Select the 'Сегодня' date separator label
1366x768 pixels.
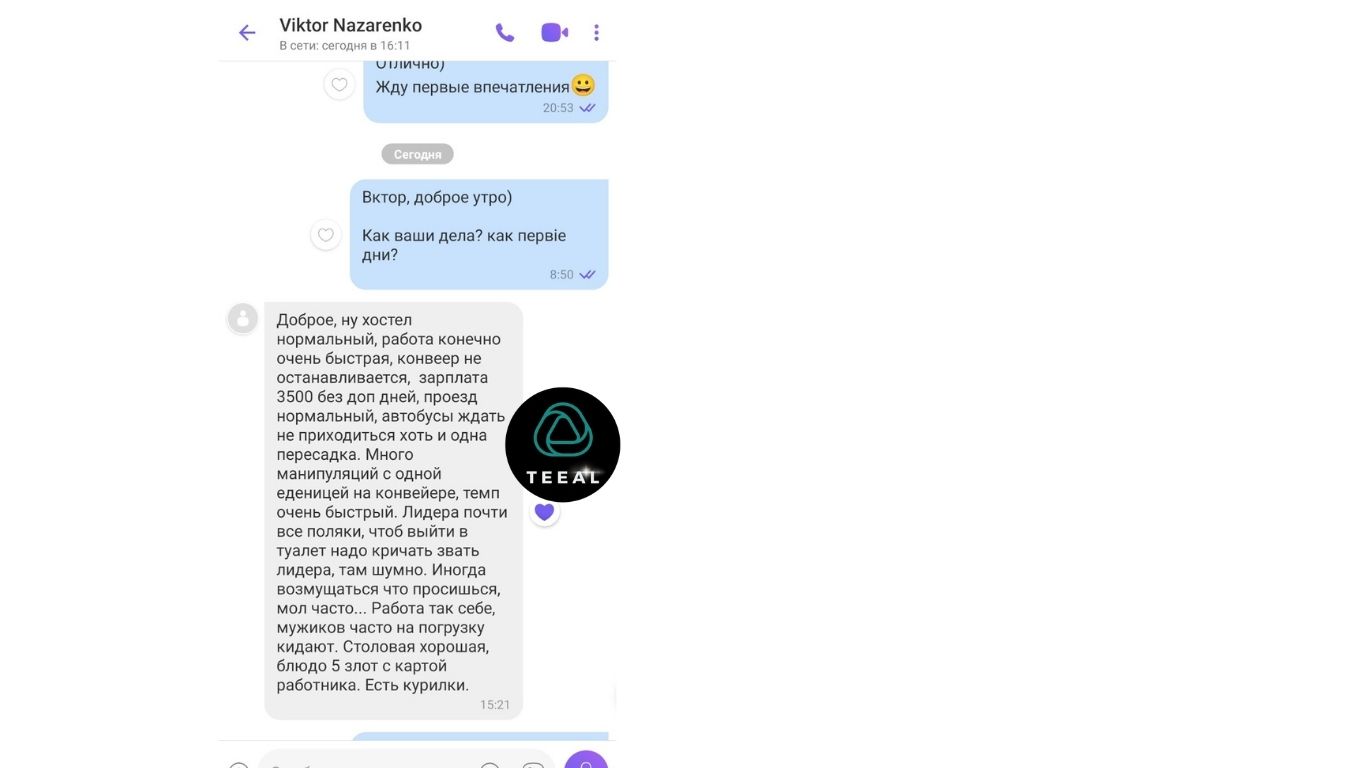(417, 154)
